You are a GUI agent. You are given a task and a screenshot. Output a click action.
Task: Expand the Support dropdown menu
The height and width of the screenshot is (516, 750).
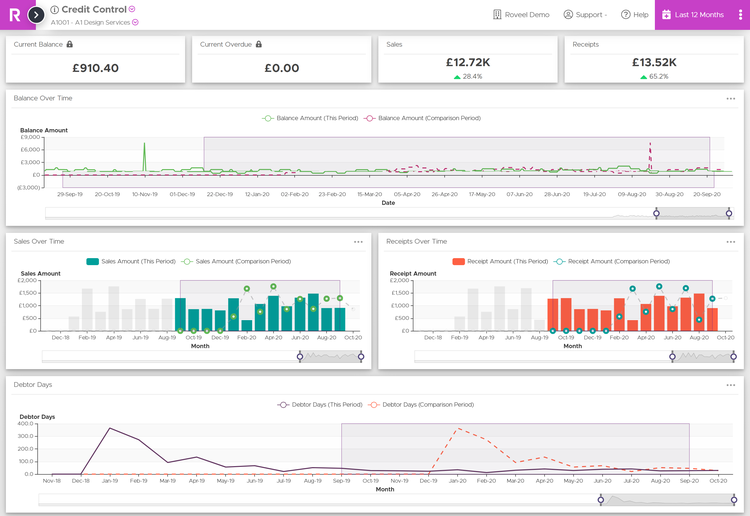(584, 15)
